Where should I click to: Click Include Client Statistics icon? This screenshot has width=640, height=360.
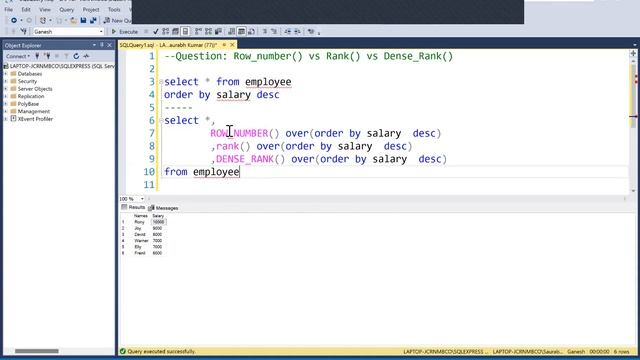tap(218, 31)
